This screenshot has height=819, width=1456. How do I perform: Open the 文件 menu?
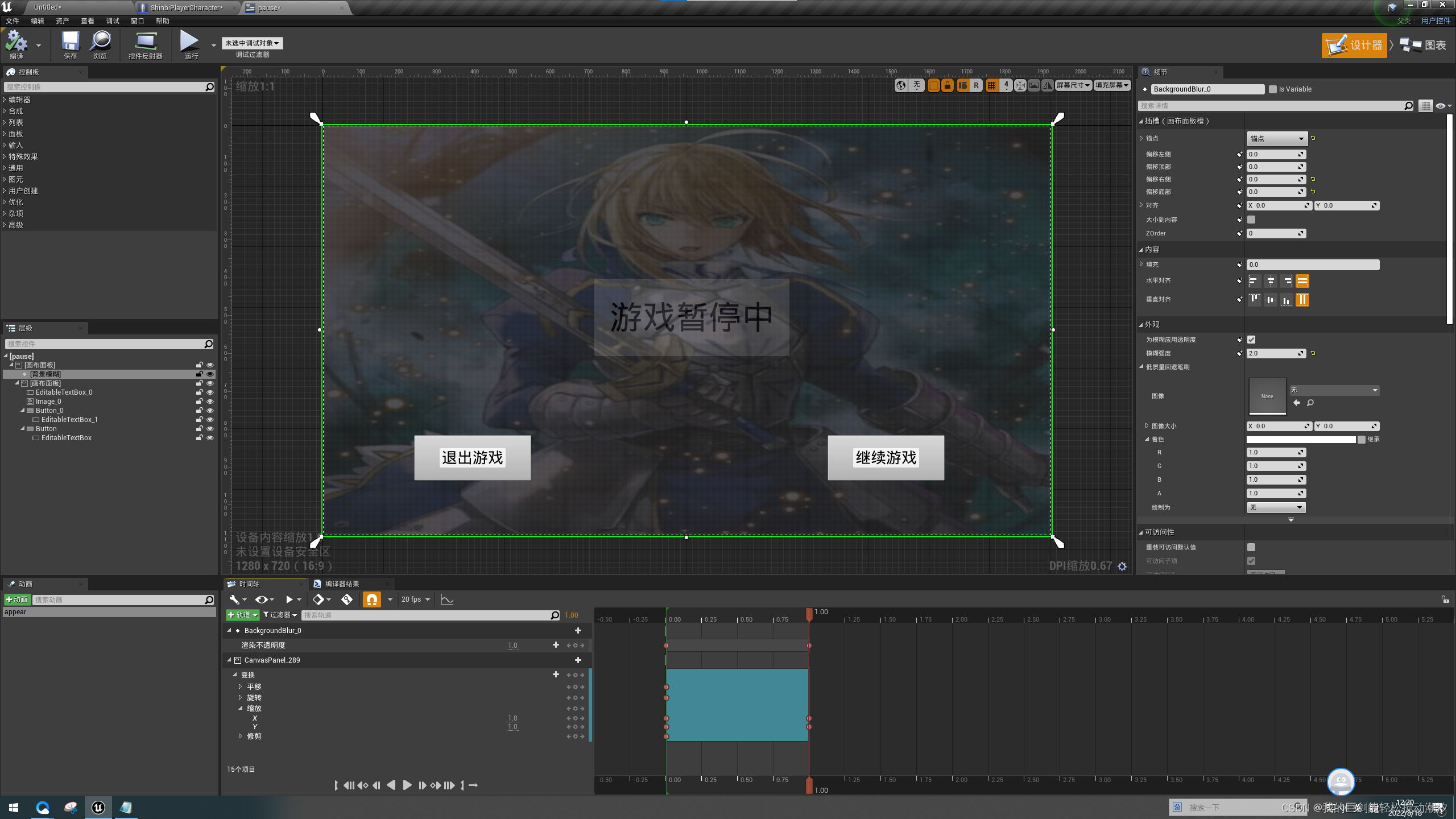tap(13, 21)
